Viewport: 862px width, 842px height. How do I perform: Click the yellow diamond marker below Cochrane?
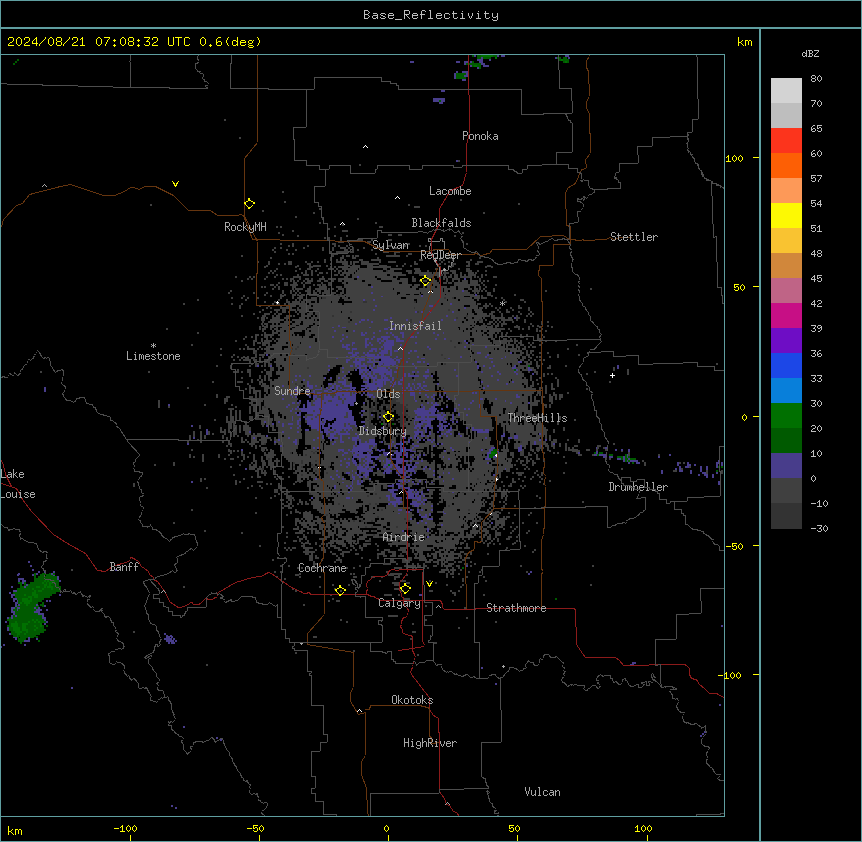click(340, 590)
